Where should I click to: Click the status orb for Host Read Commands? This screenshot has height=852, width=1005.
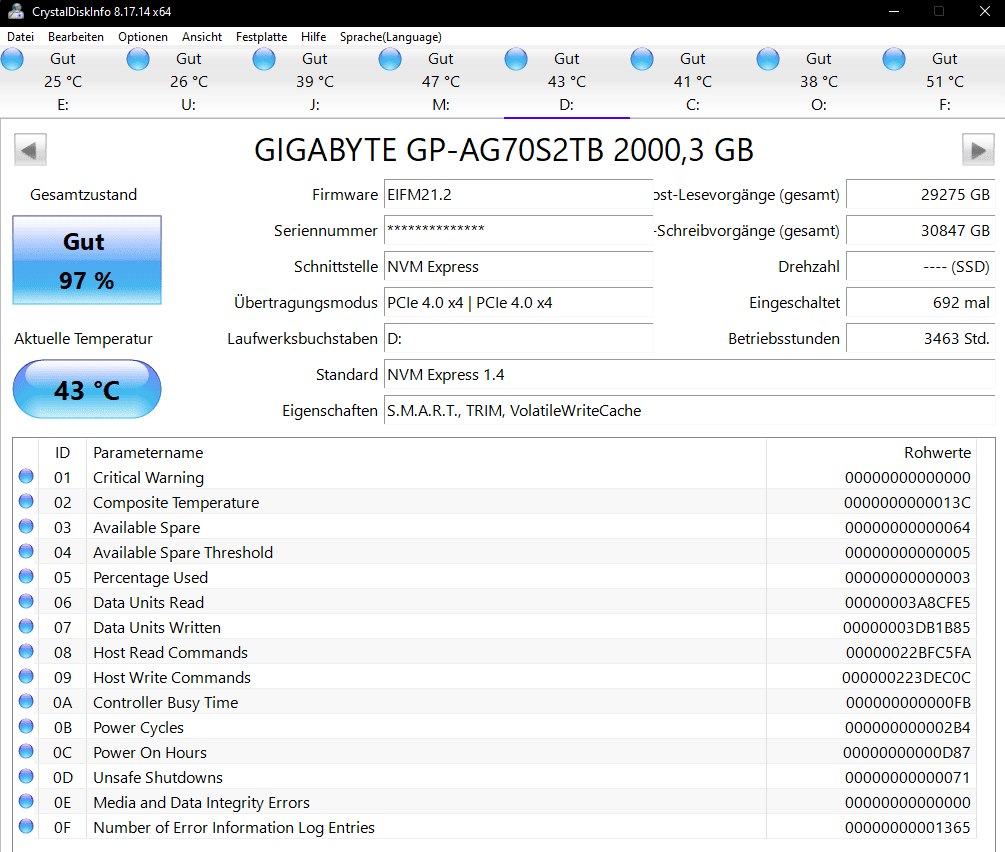pos(26,651)
